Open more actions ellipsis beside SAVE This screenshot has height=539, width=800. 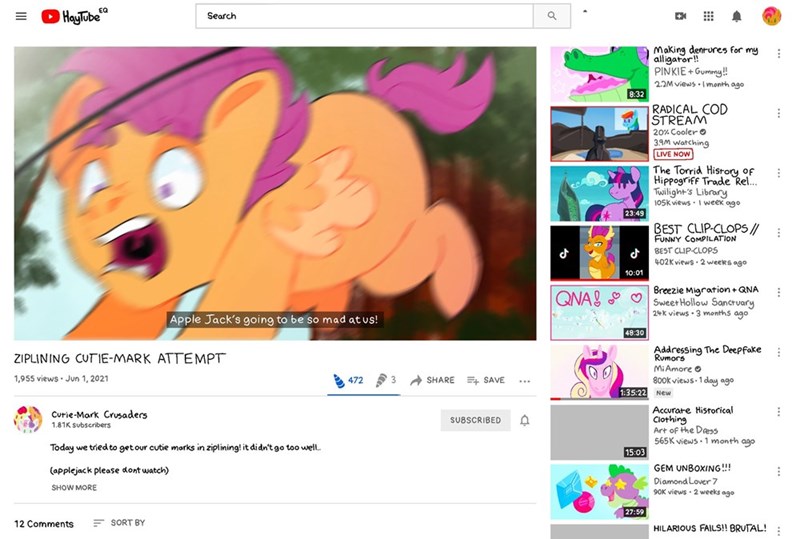coord(525,381)
